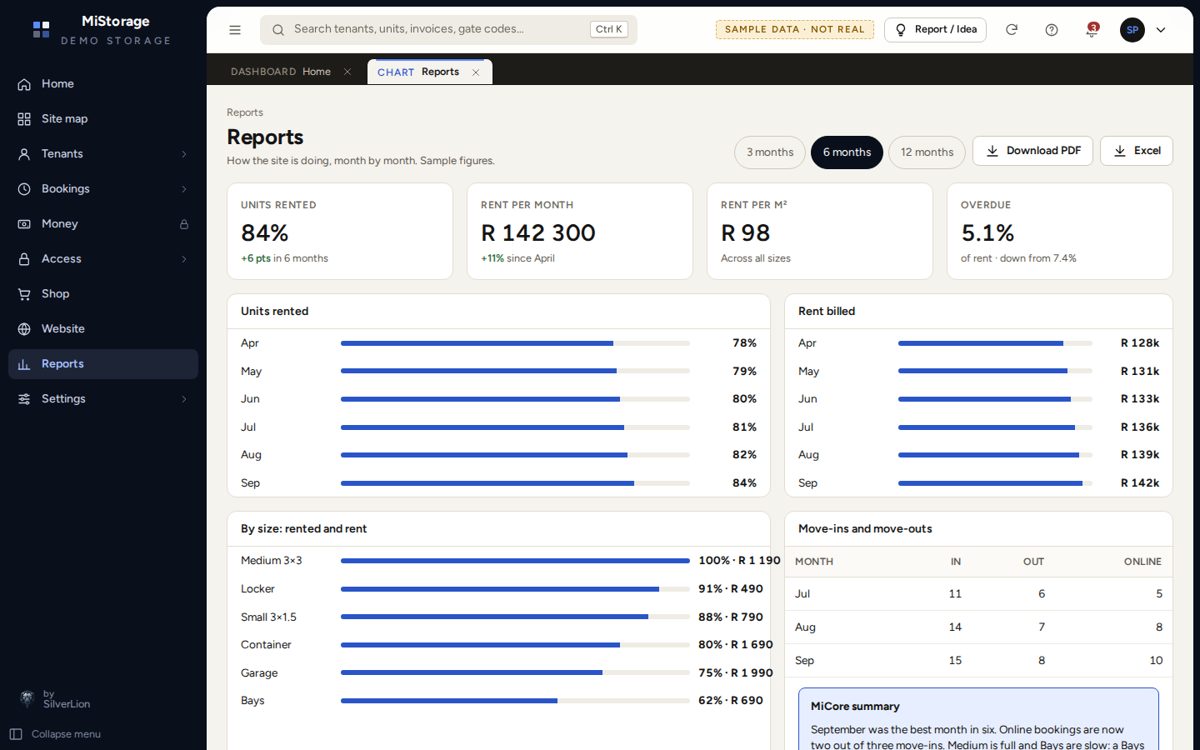
Task: Open Bookings from sidebar
Action: point(103,189)
